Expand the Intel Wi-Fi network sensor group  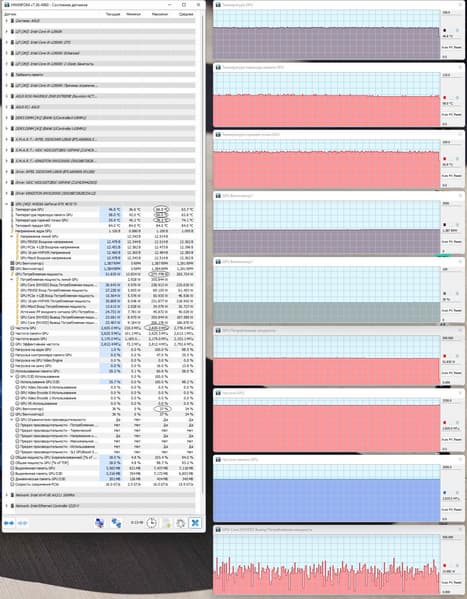6,495
